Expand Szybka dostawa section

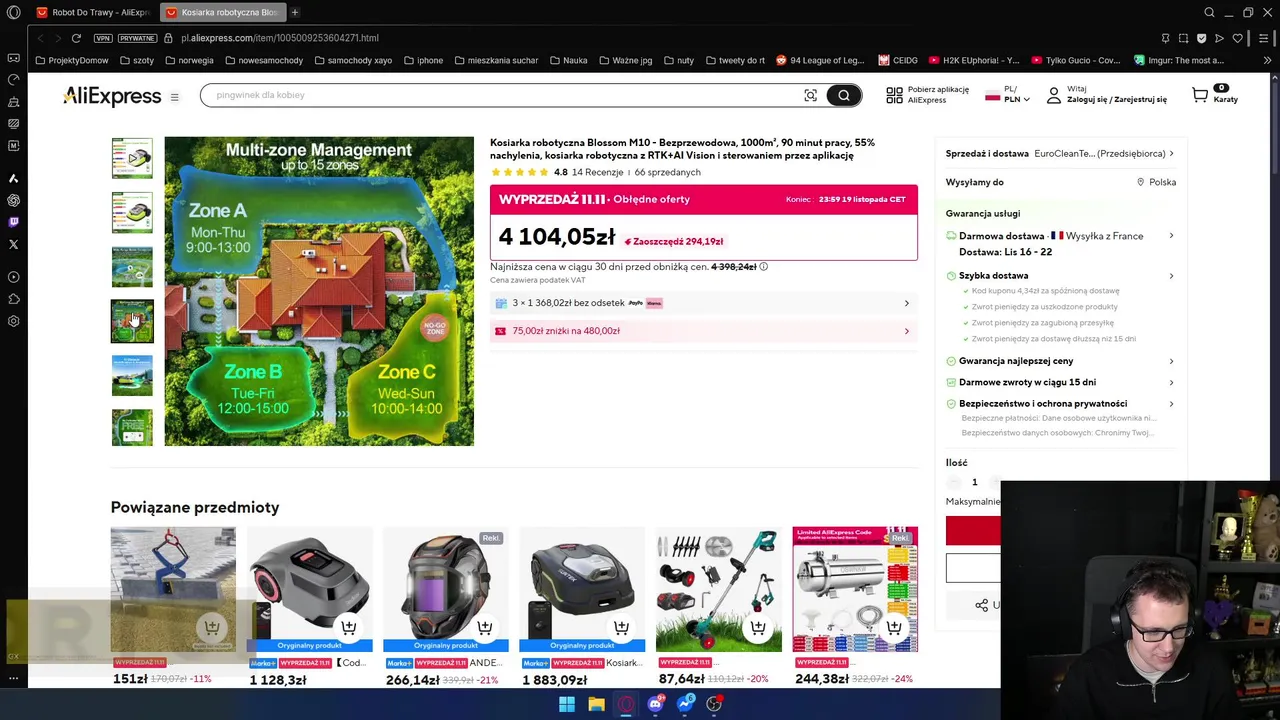(x=1171, y=276)
